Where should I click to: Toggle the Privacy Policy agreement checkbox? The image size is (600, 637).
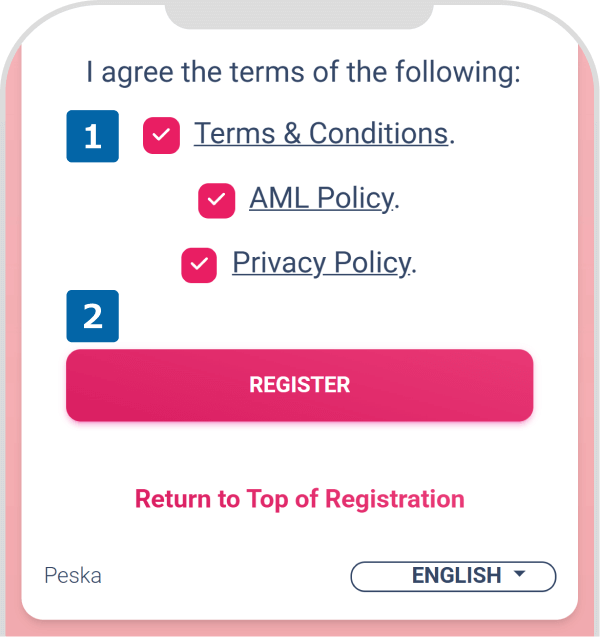coord(199,265)
